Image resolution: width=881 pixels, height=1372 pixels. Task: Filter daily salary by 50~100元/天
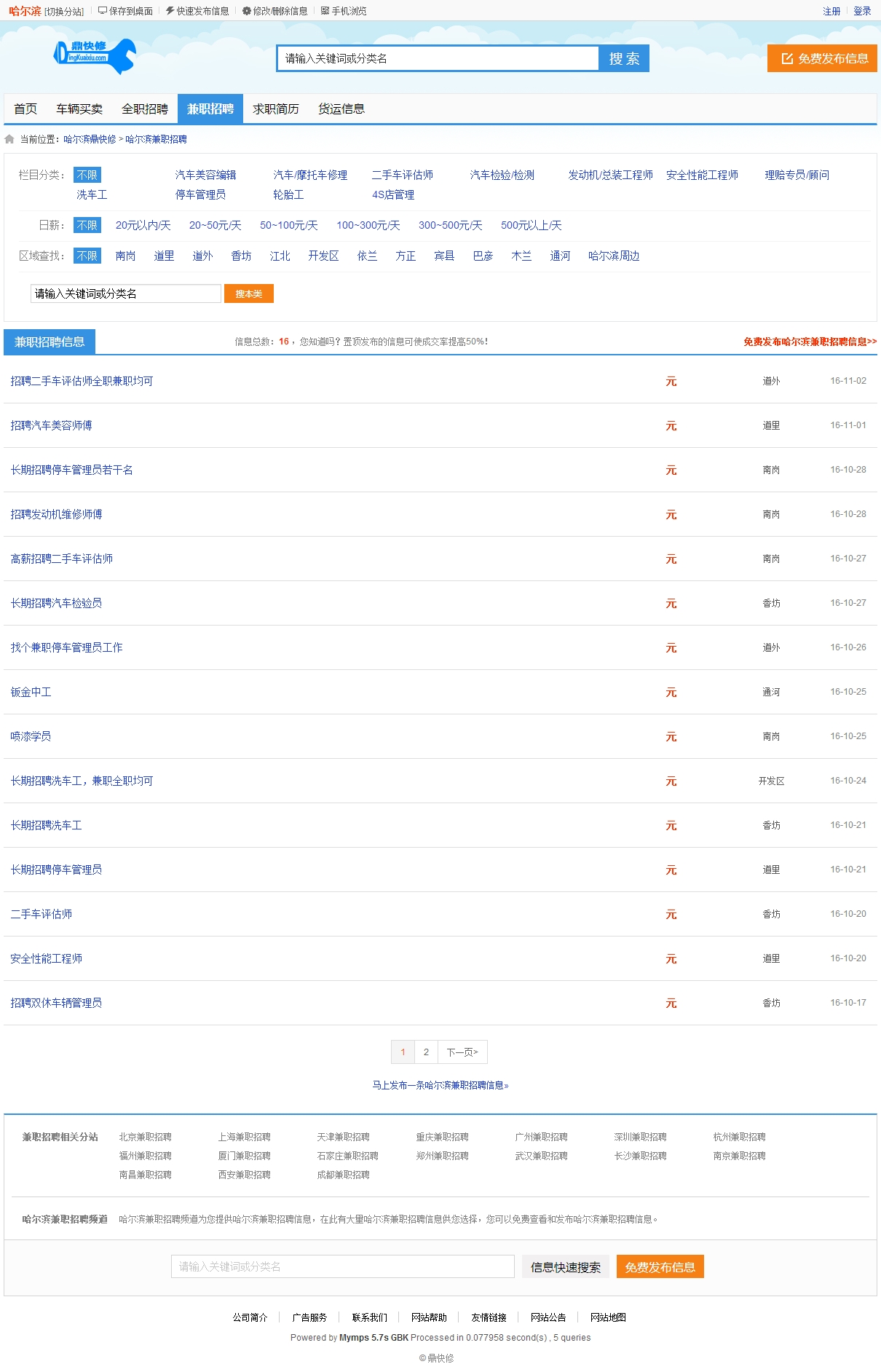[288, 226]
